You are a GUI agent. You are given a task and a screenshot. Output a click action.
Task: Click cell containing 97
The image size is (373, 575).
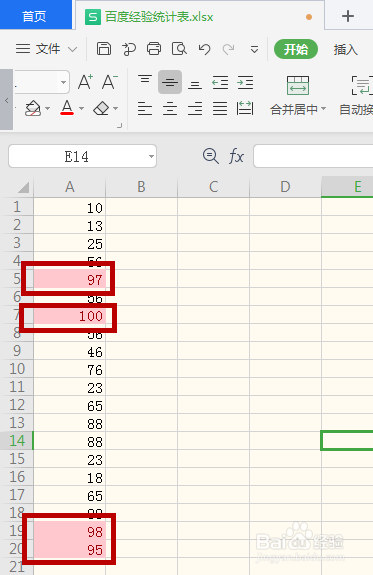pyautogui.click(x=70, y=280)
